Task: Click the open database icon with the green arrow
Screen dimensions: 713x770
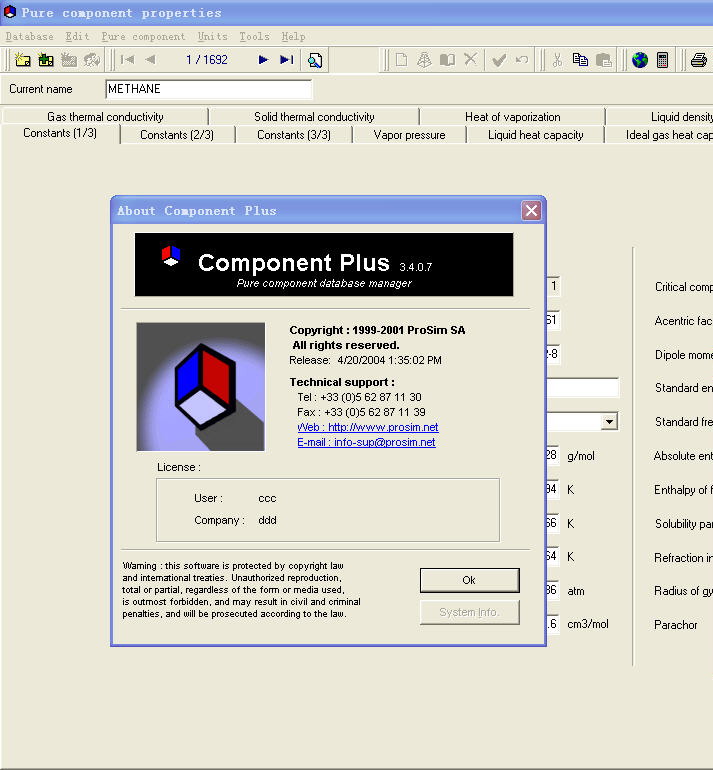Action: 46,60
